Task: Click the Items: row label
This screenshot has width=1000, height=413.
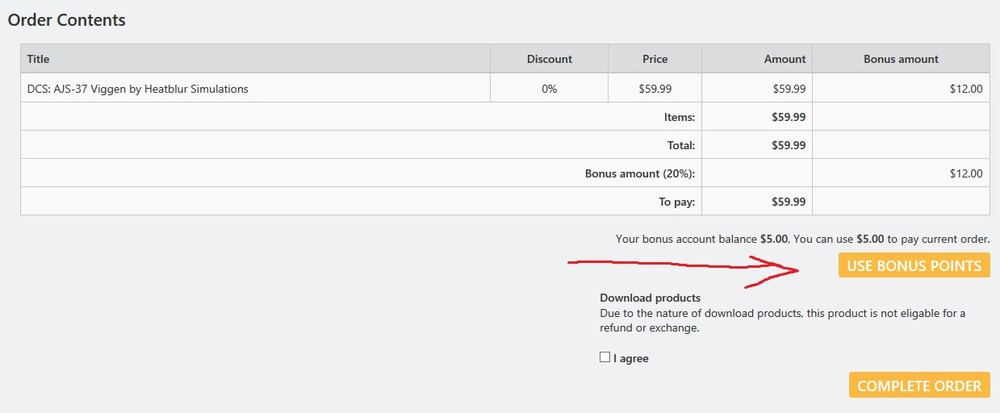Action: 679,117
